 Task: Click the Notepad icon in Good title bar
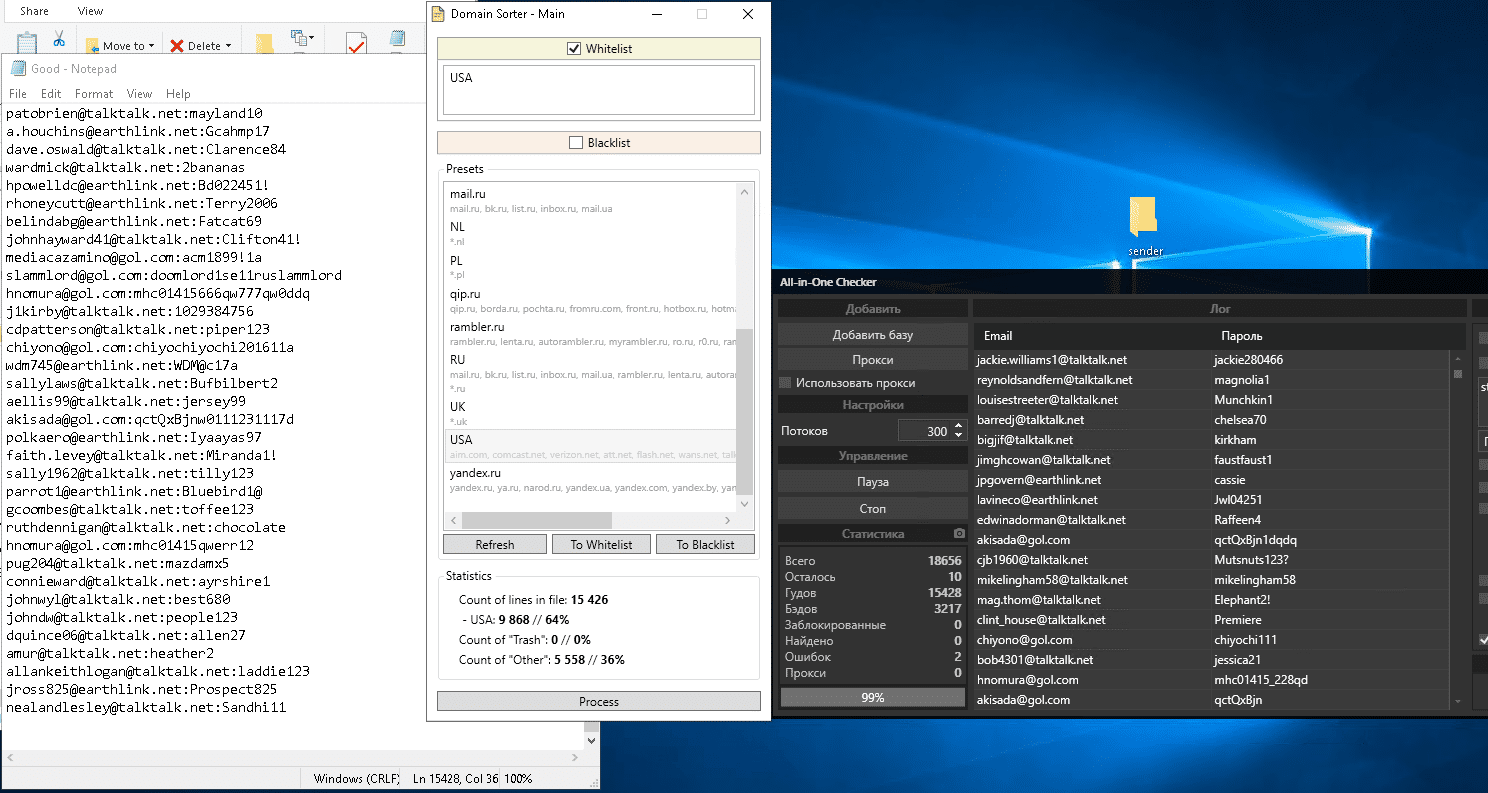pos(17,69)
